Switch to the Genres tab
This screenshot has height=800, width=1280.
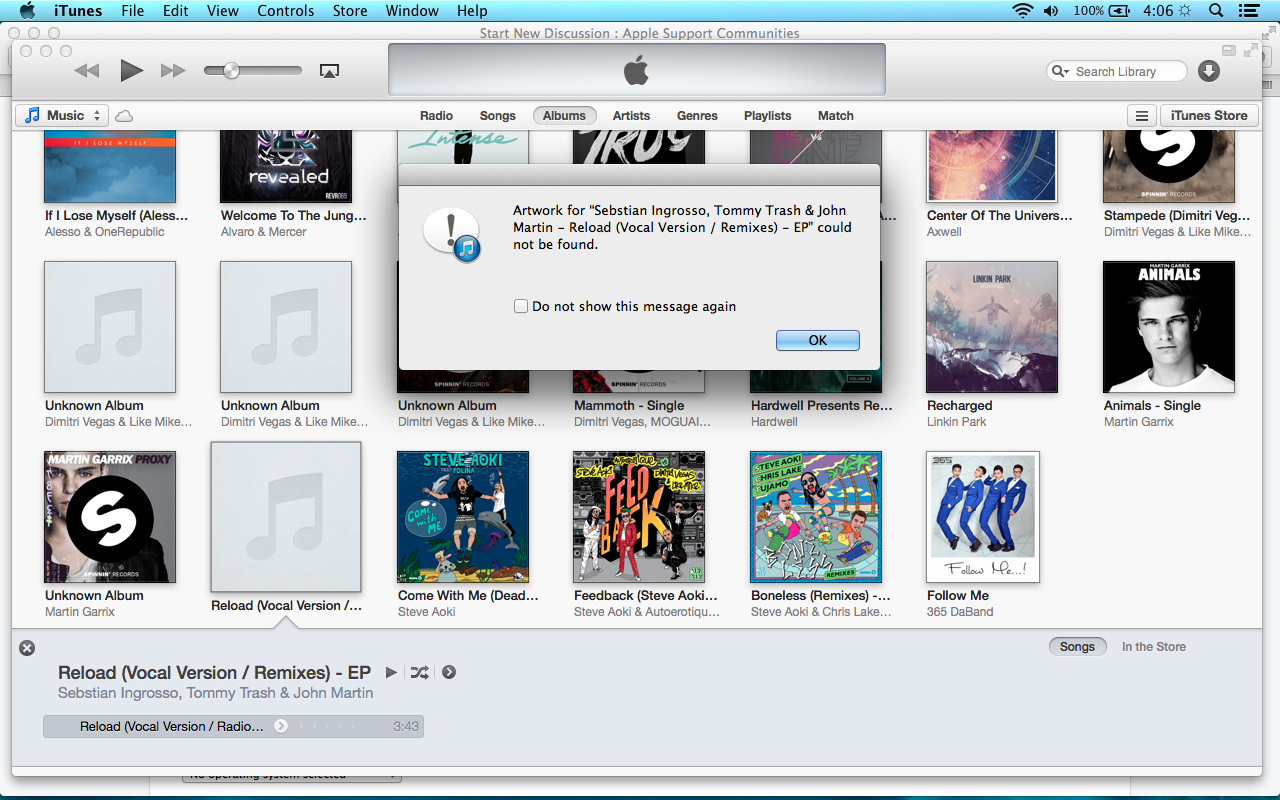click(697, 116)
